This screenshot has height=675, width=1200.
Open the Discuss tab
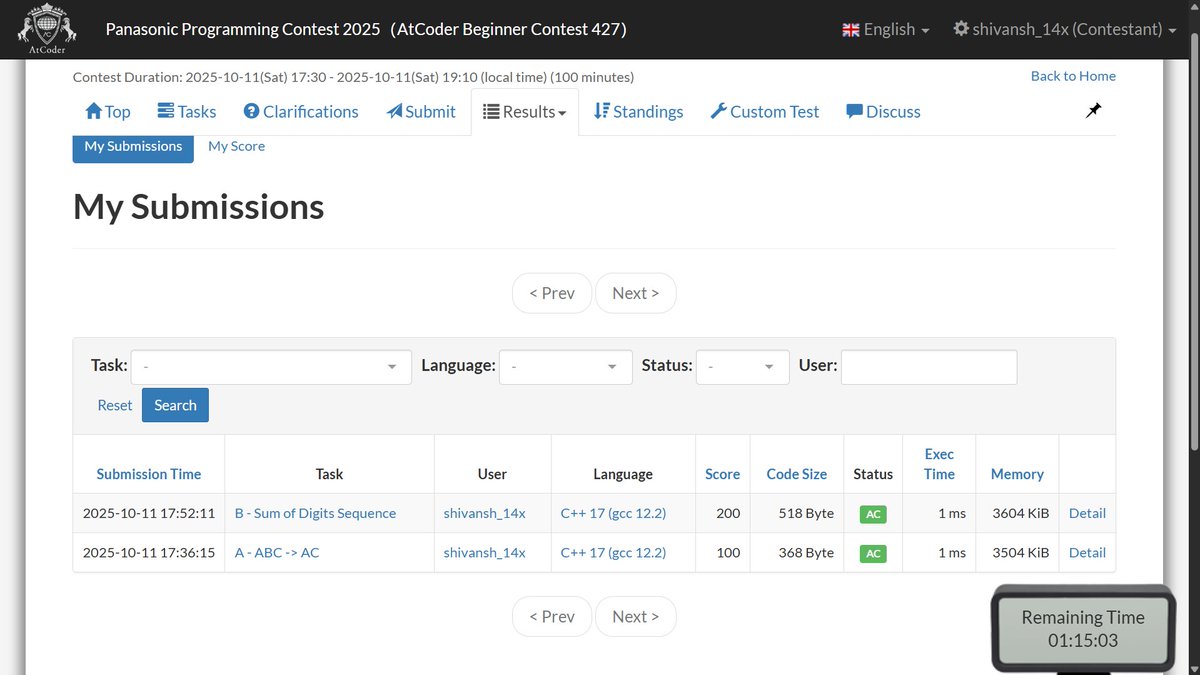click(x=883, y=112)
